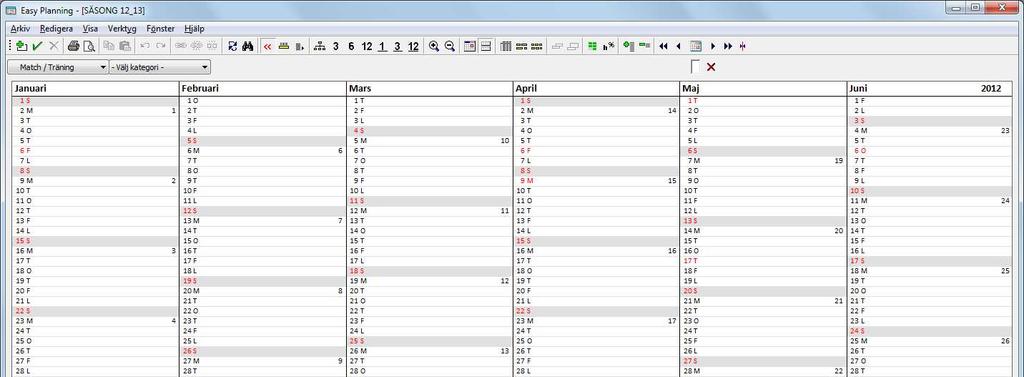
Task: Open the Fönster menu
Action: [161, 29]
